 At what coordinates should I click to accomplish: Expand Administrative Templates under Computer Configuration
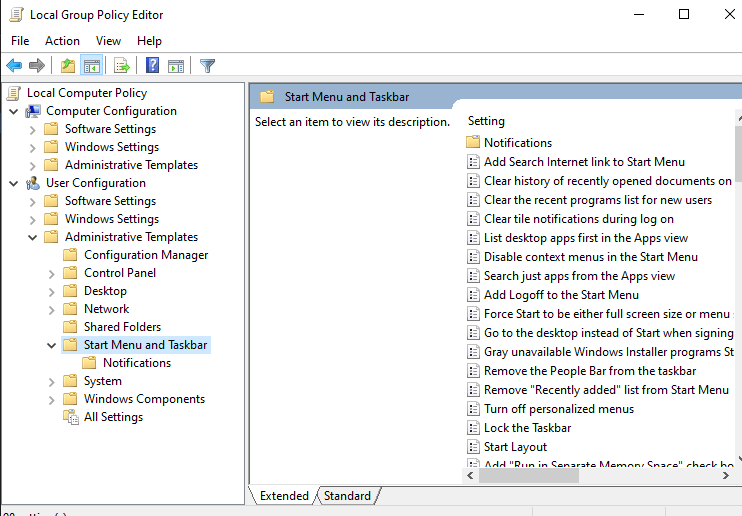click(x=33, y=166)
